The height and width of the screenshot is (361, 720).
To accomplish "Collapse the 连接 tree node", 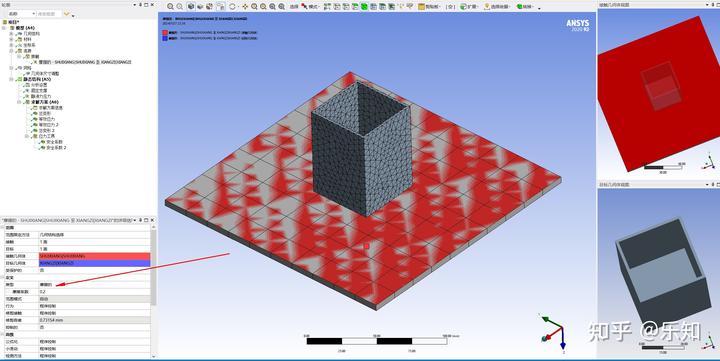I will [11, 51].
